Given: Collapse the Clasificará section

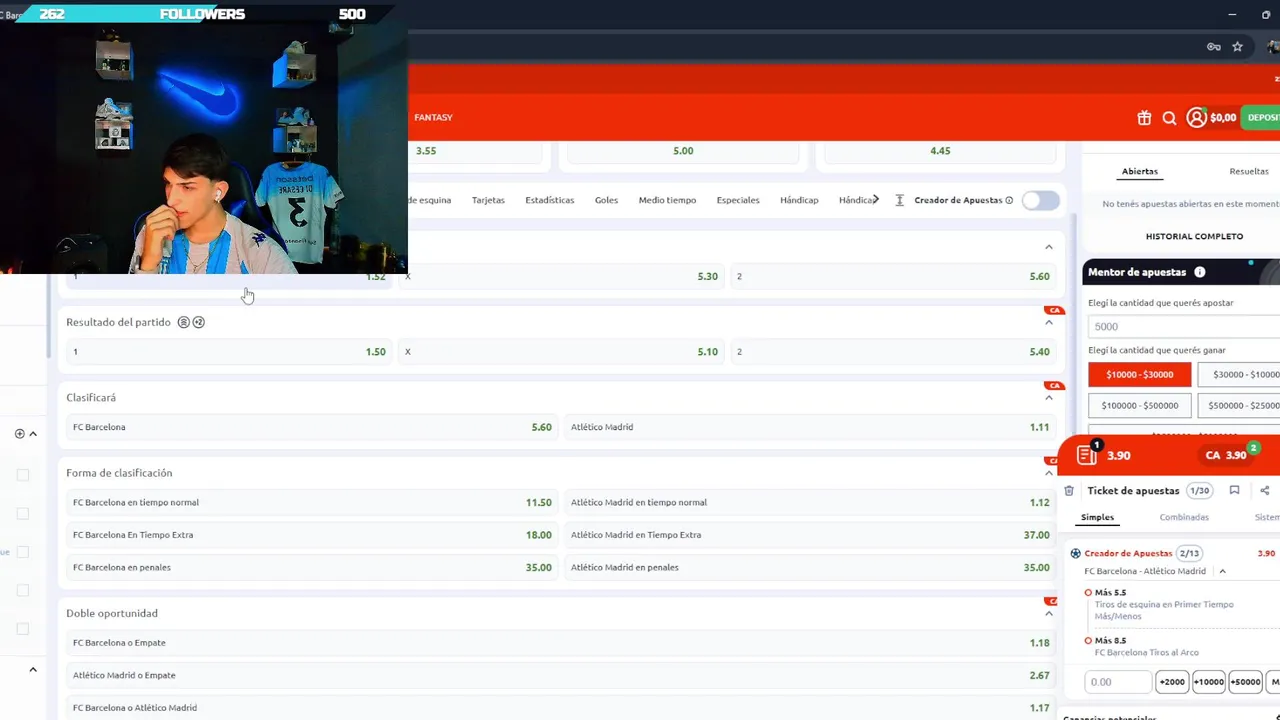Looking at the screenshot, I should pos(1049,398).
